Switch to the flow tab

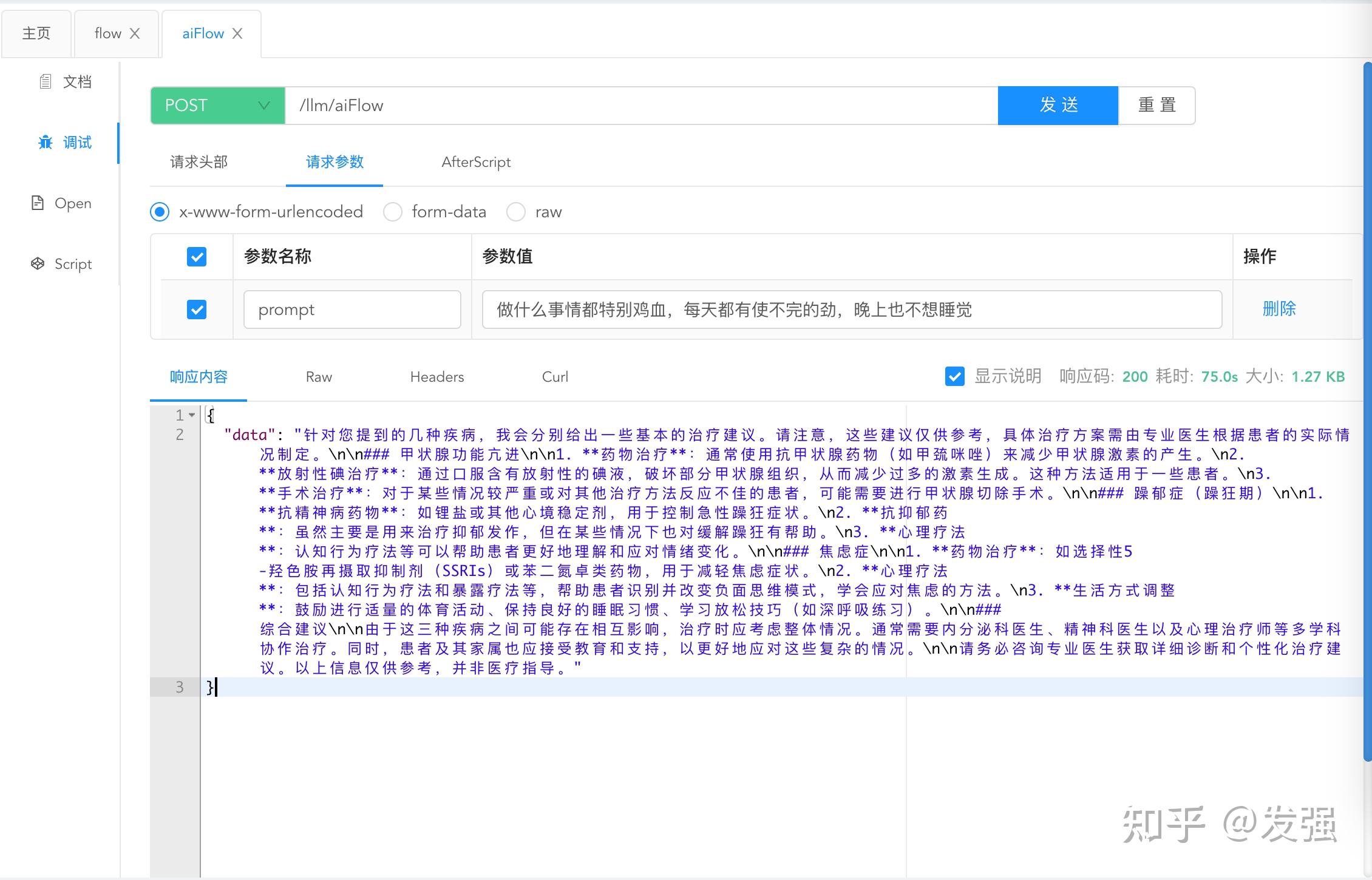(x=108, y=33)
